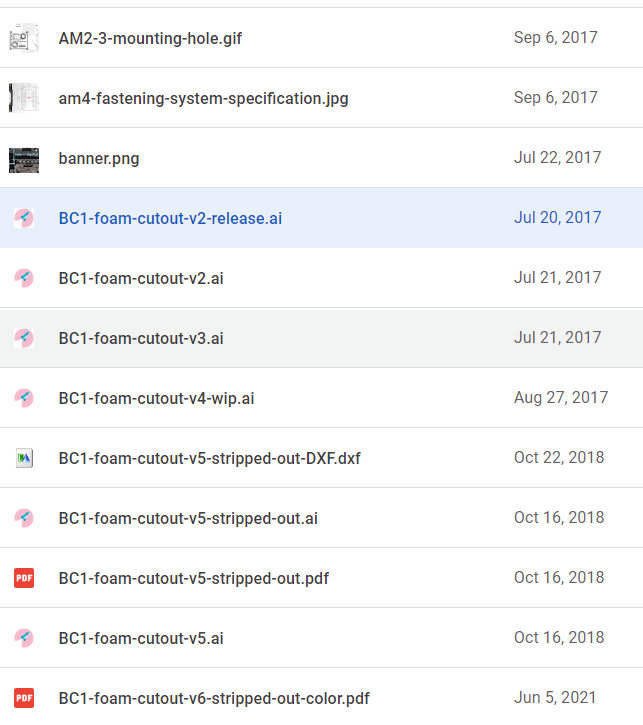Click the file icon beside BC1-foam-cutout-v5.ai

(x=23, y=638)
